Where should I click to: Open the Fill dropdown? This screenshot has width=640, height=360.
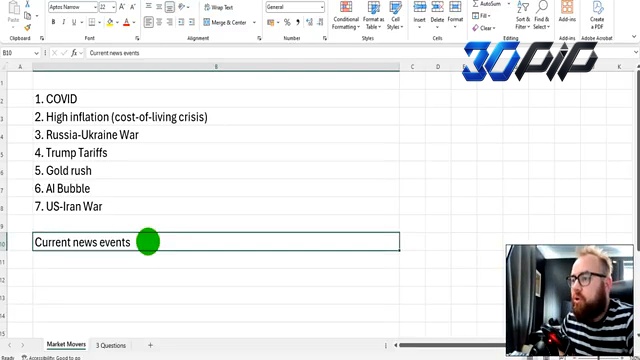(x=482, y=16)
